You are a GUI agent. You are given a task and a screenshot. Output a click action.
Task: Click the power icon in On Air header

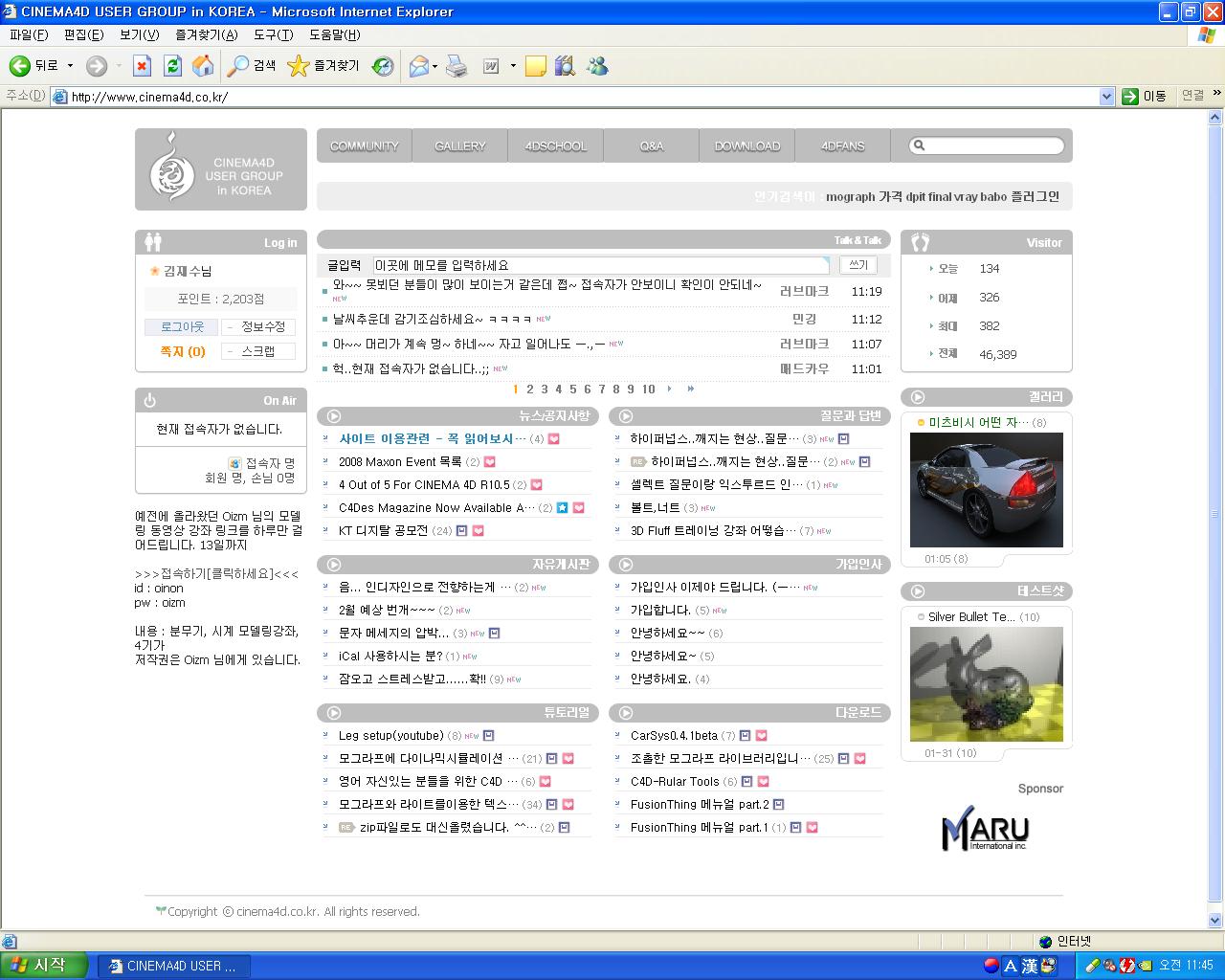150,400
